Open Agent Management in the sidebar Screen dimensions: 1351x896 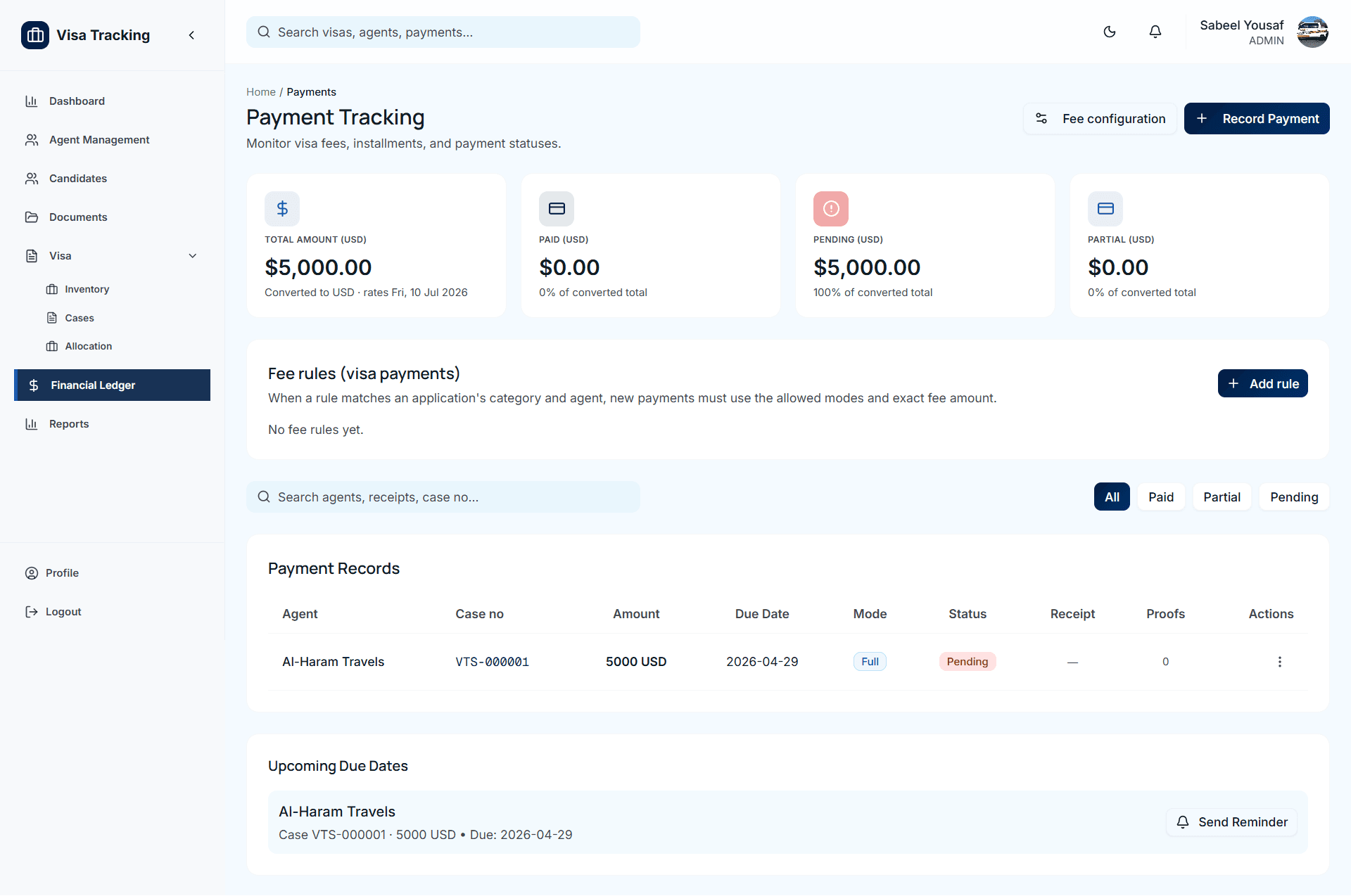pos(113,140)
